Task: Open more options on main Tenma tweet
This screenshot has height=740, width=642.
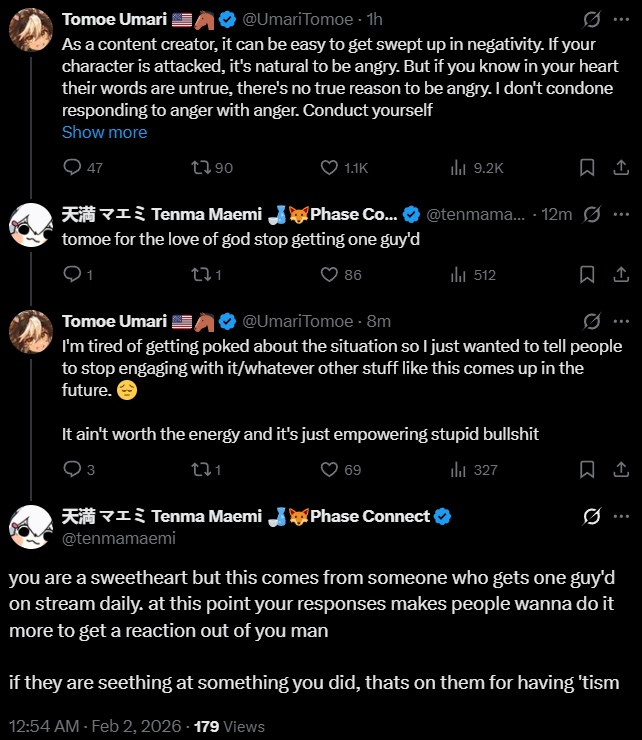Action: 621,516
